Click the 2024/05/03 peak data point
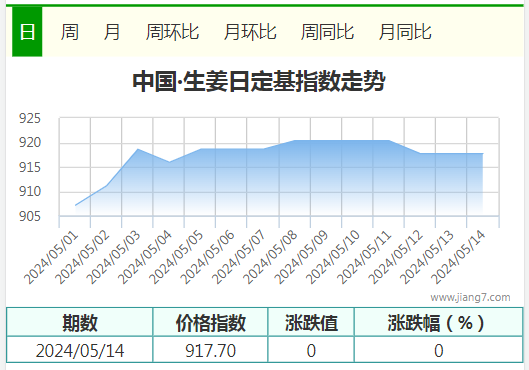The image size is (529, 370). (138, 149)
